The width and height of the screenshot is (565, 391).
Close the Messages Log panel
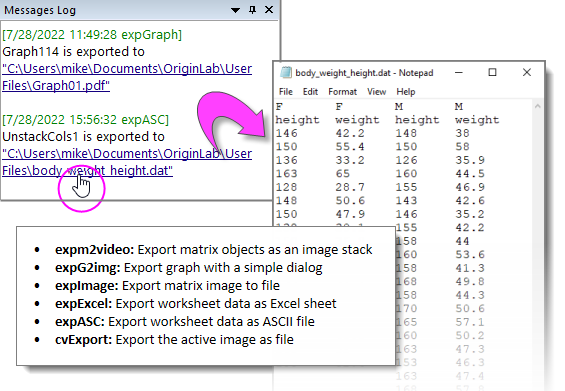pos(269,10)
